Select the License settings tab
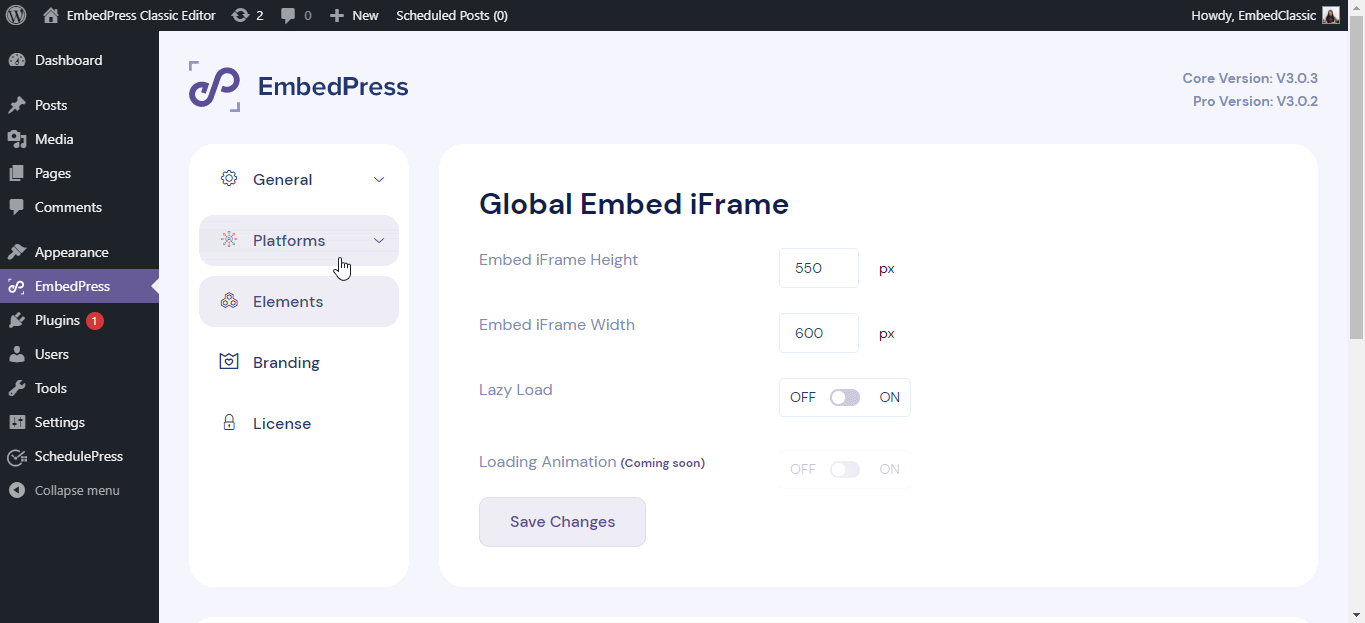Screen dimensions: 1365x623 (299, 423)
